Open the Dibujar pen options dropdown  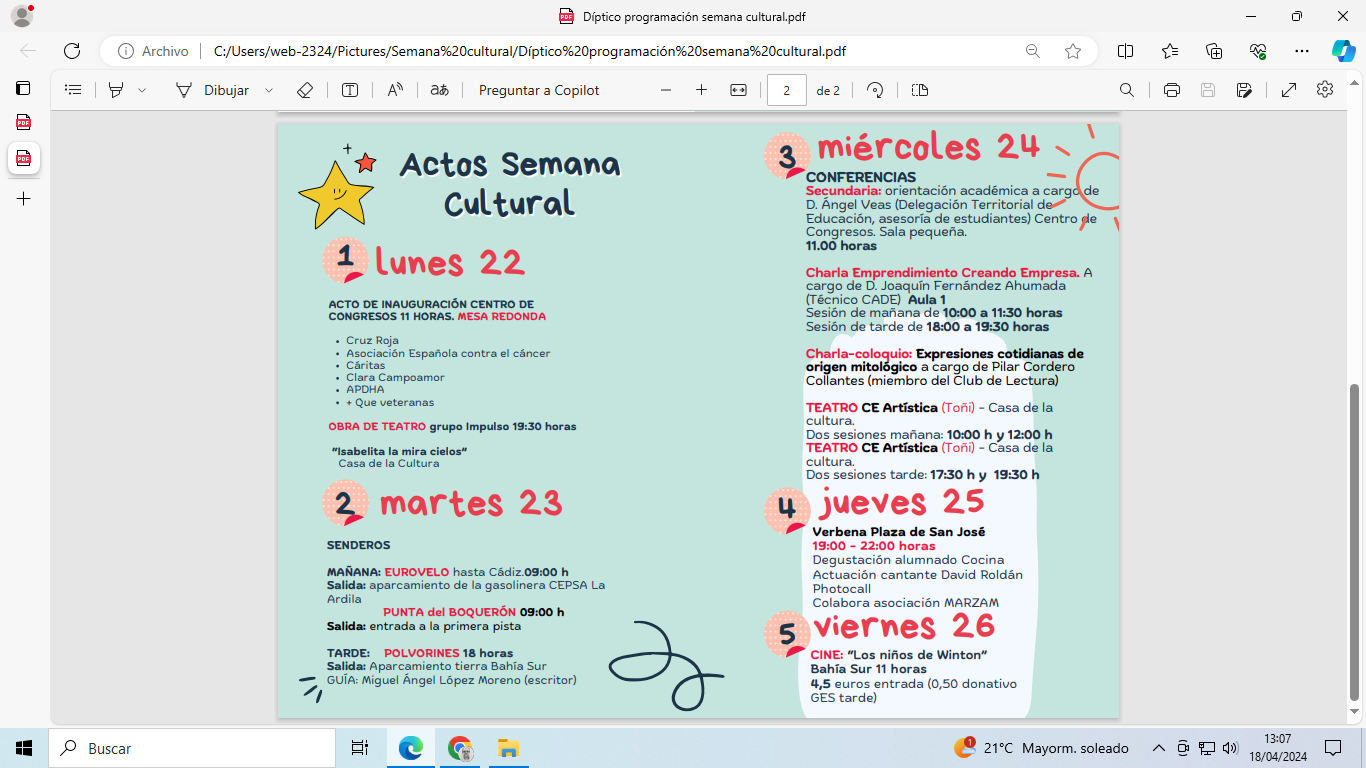(269, 90)
